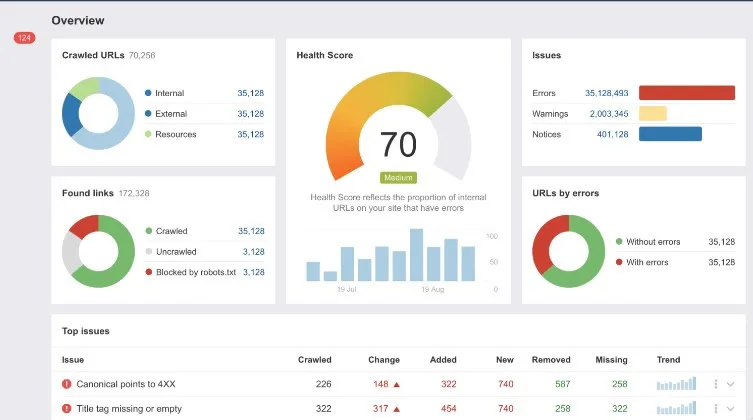This screenshot has height=420, width=753.
Task: Click Canonical points to 4XX issue name
Action: pyautogui.click(x=126, y=384)
